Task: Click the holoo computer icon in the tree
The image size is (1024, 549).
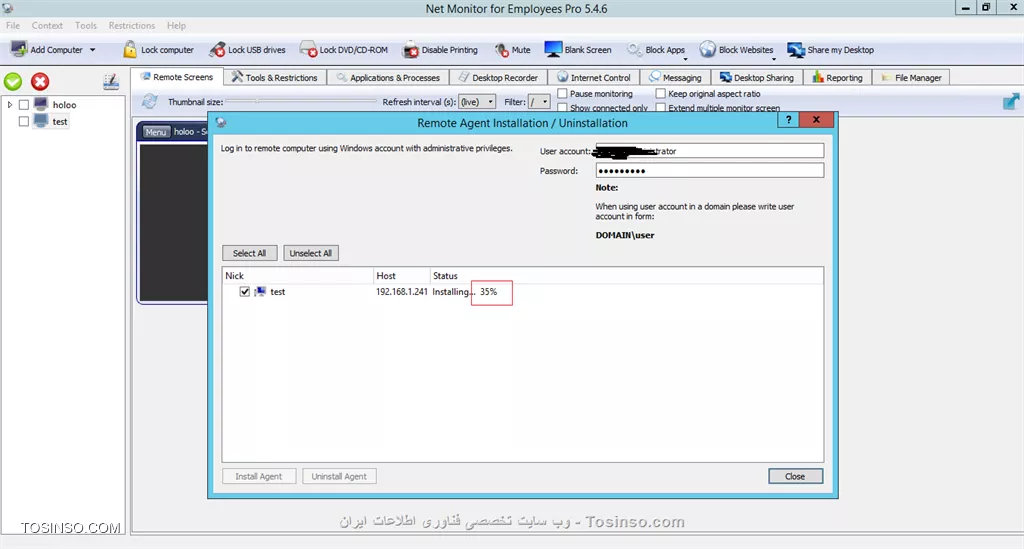Action: 40,104
